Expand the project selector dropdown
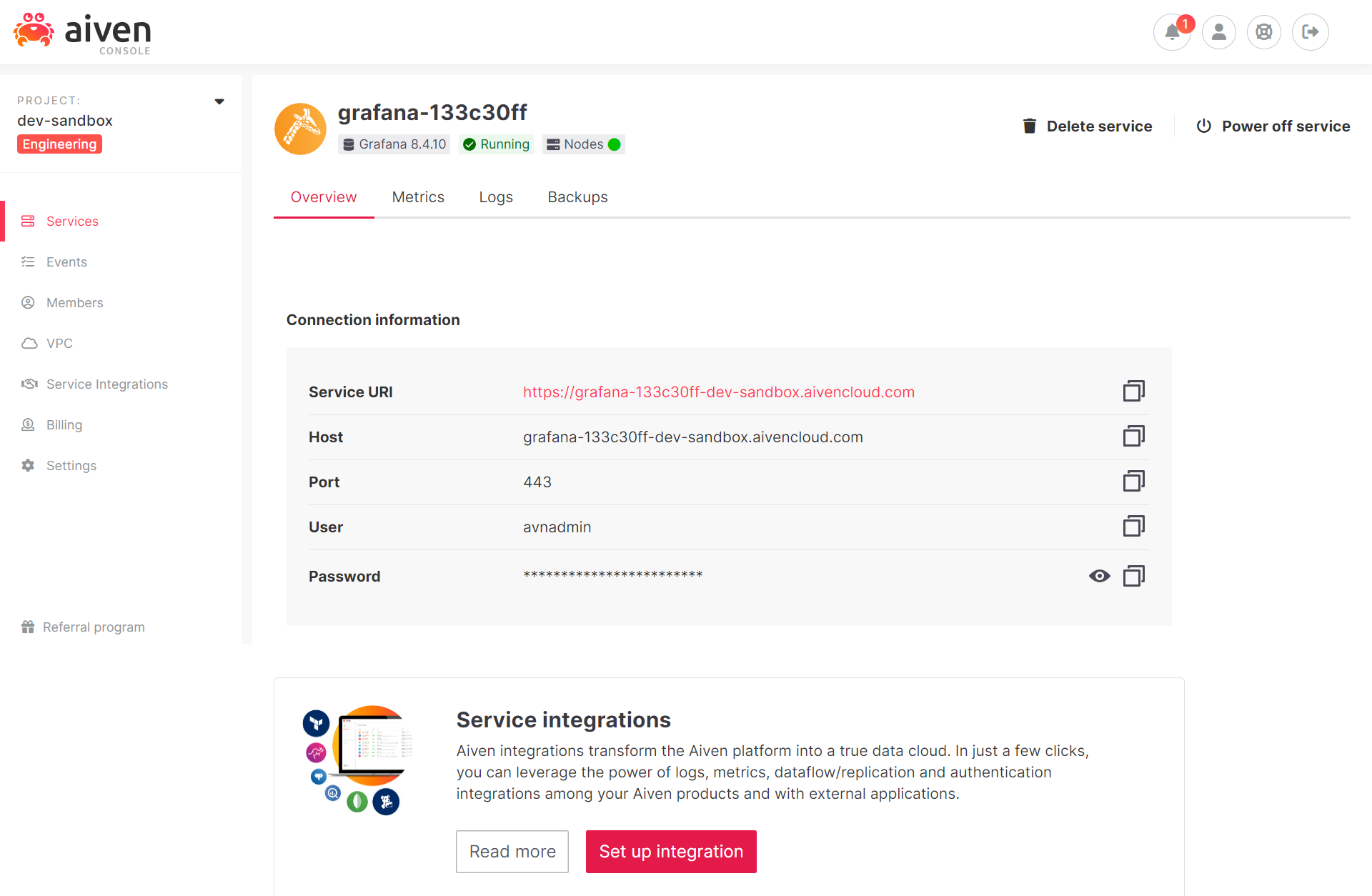The width and height of the screenshot is (1372, 896). (219, 101)
